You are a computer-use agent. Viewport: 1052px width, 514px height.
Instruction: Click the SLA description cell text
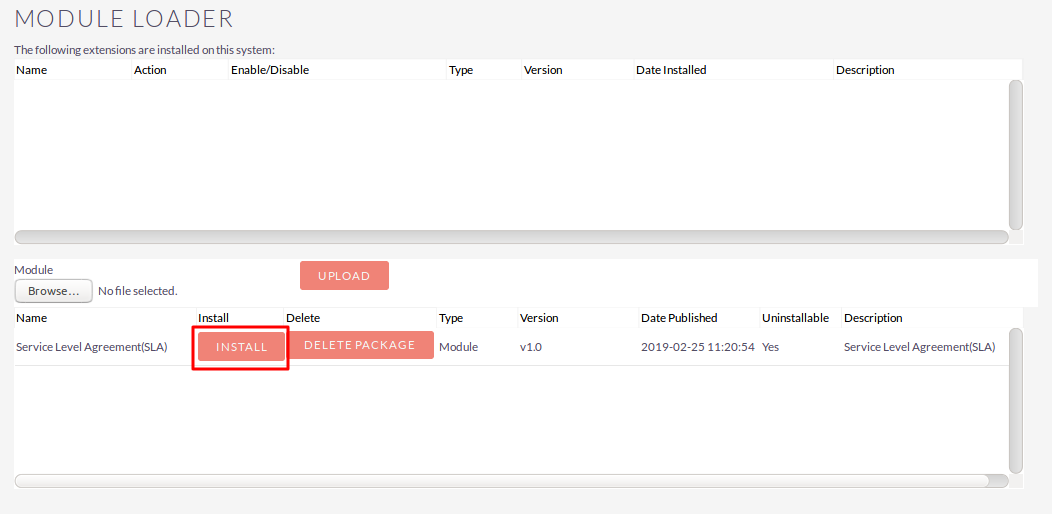coord(919,347)
